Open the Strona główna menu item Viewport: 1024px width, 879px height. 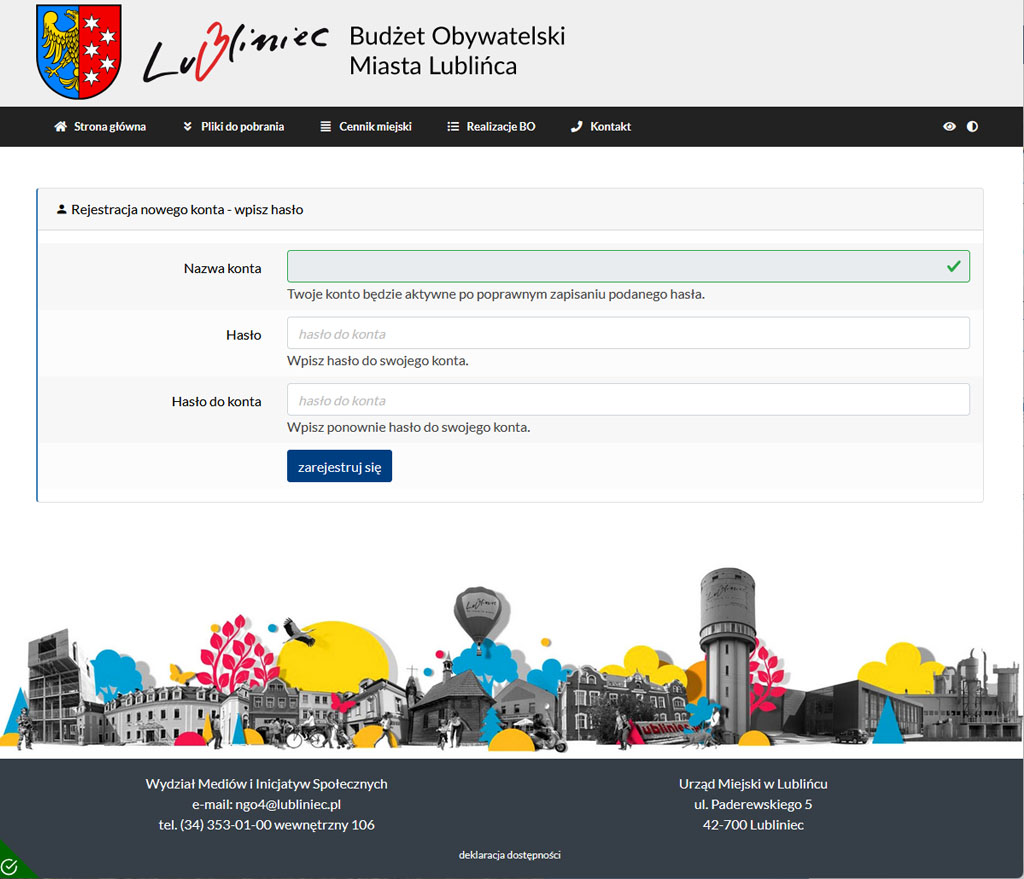pos(109,127)
